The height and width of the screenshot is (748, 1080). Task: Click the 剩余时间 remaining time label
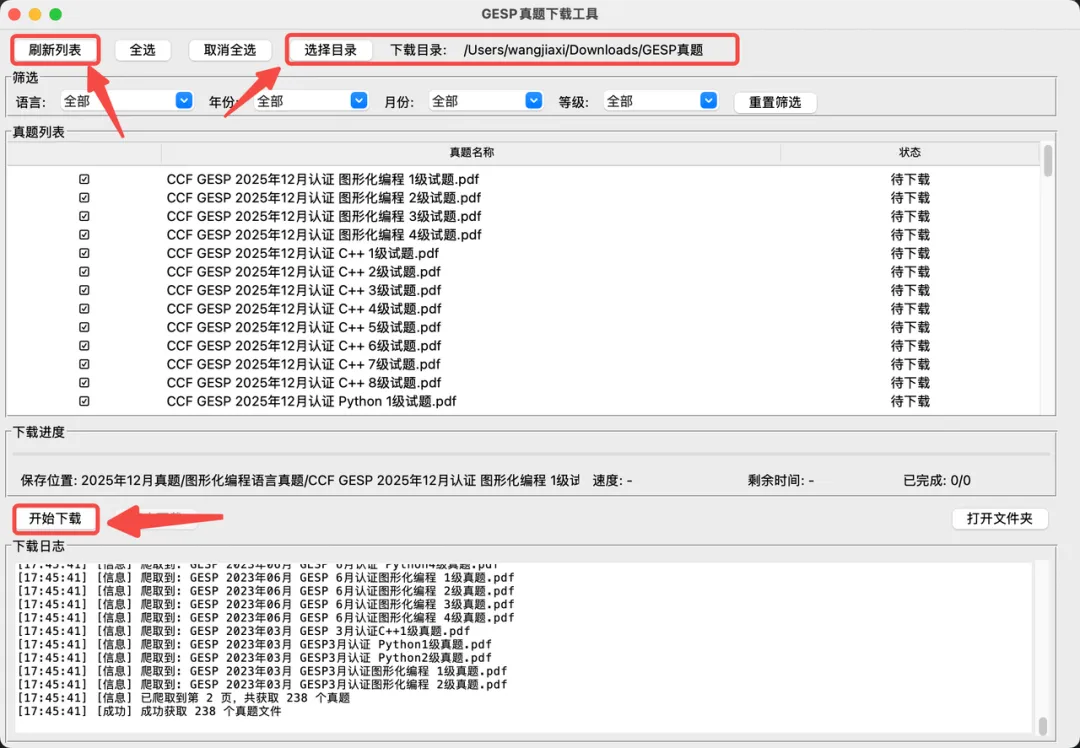click(x=781, y=481)
